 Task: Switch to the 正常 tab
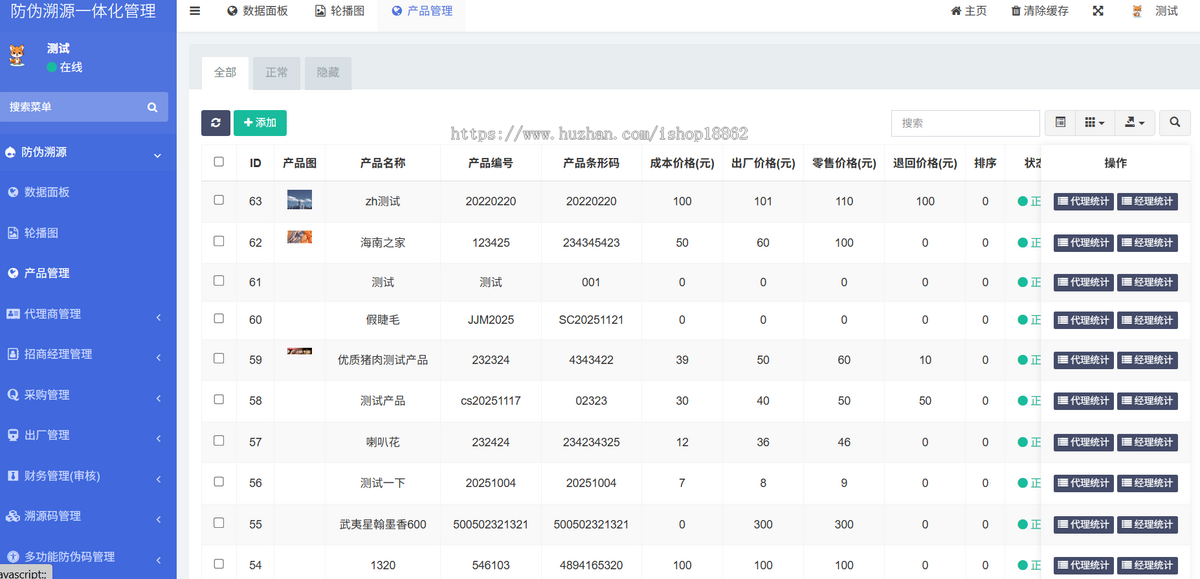(x=276, y=72)
